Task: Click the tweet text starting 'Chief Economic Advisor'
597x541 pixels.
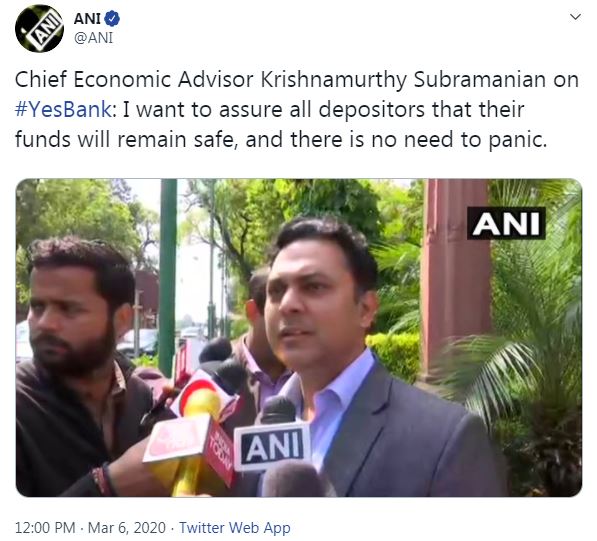Action: pyautogui.click(x=297, y=110)
